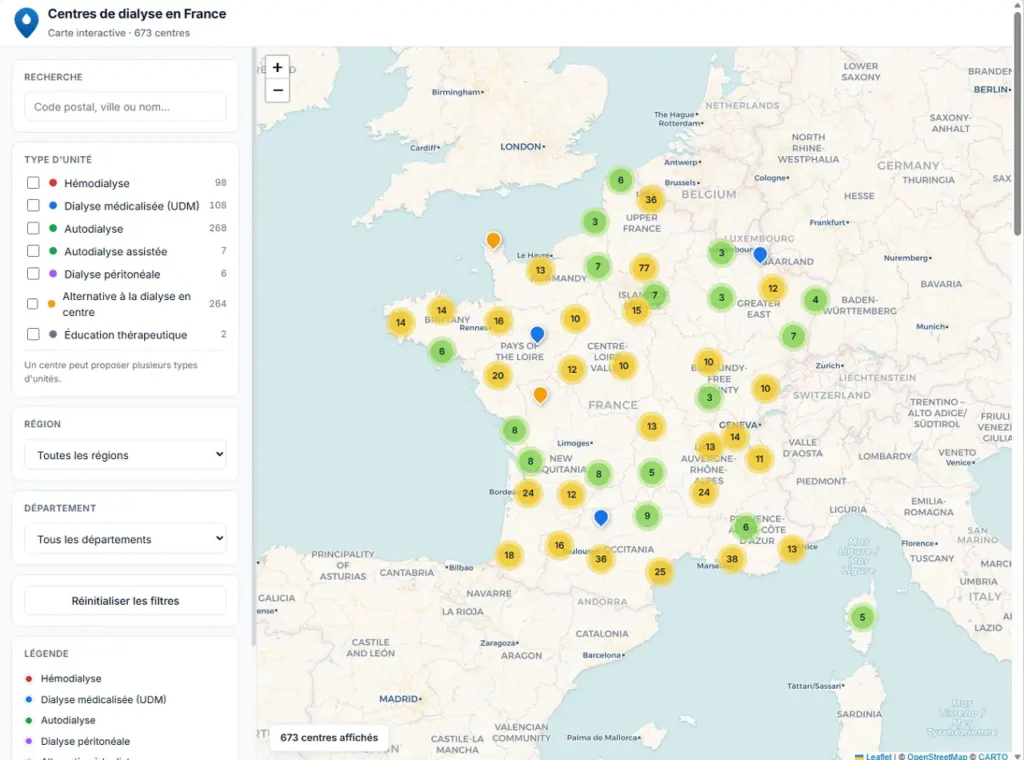Click the page vertical scrollbar thumb

(x=1017, y=124)
